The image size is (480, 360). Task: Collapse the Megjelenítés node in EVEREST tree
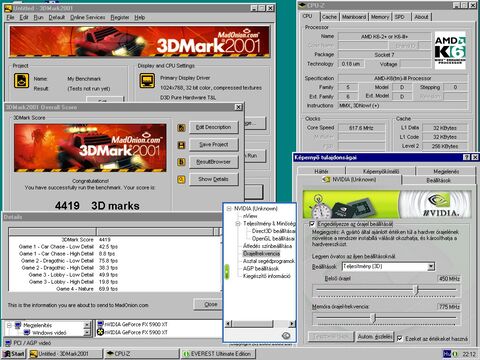coord(9,325)
